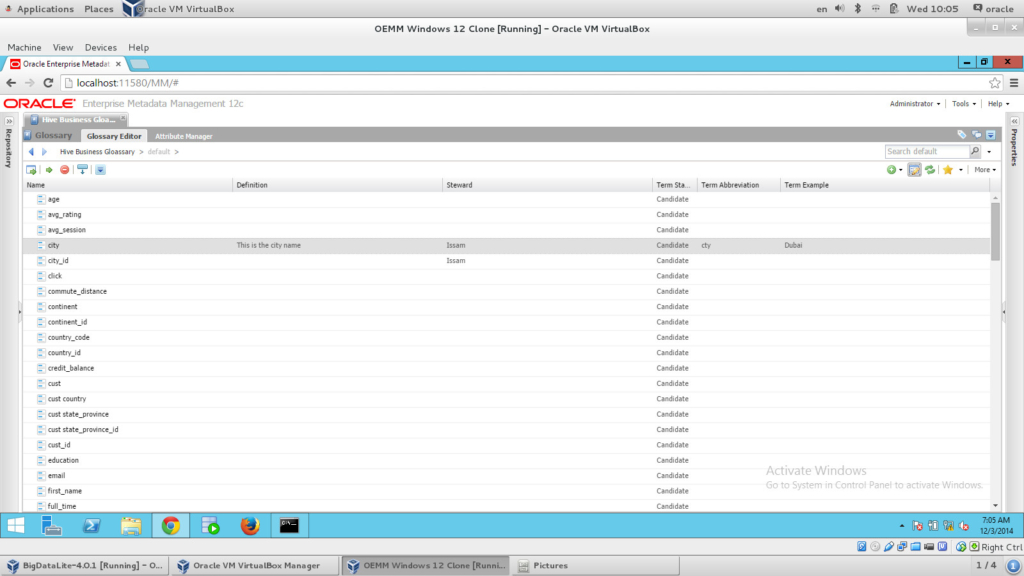Open the Places menu in top panel
Image resolution: width=1024 pixels, height=576 pixels.
(99, 9)
